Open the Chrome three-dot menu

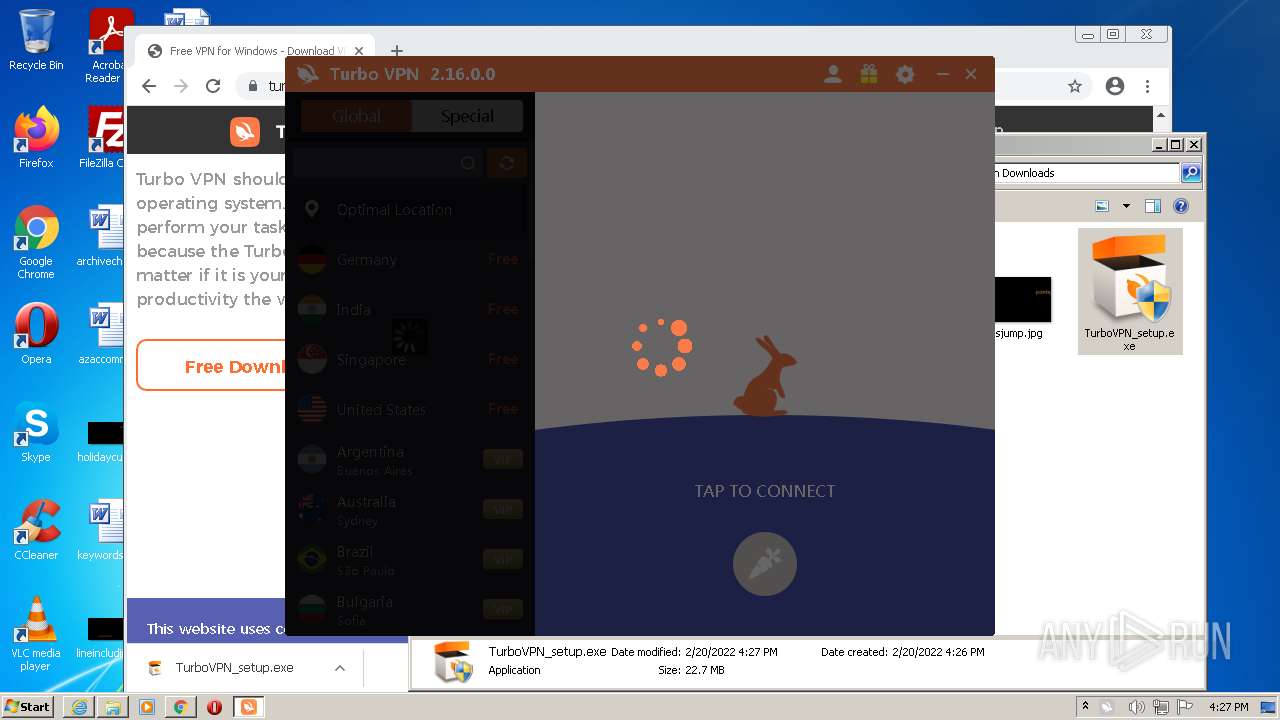(x=1148, y=86)
